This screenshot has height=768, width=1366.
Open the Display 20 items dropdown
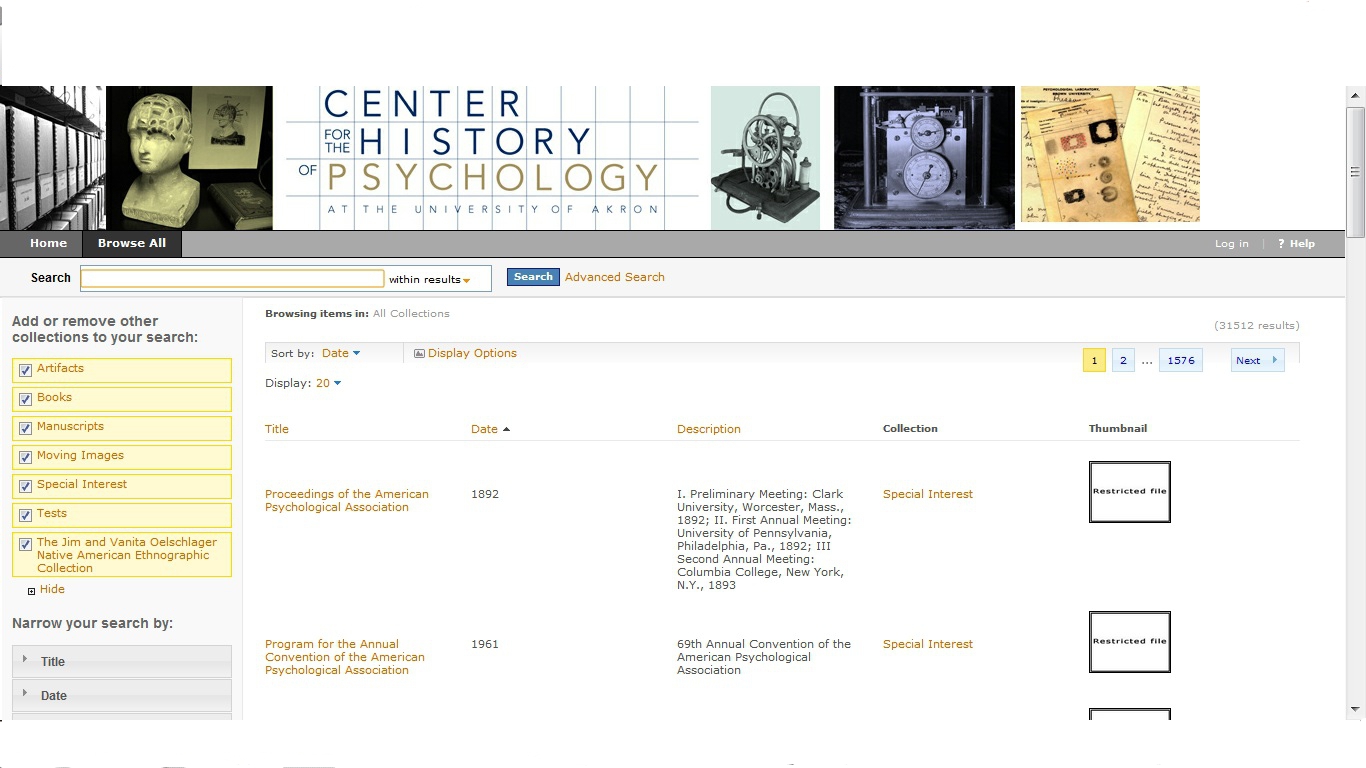[x=329, y=384]
